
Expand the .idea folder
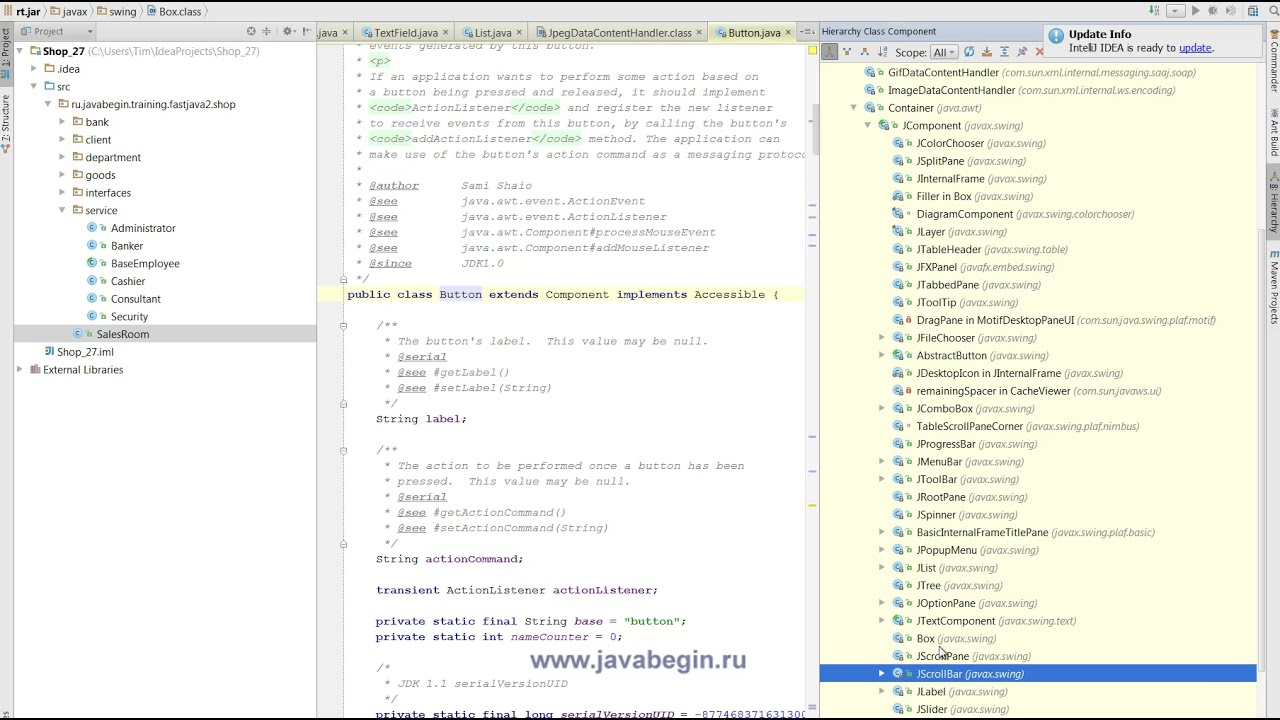pyautogui.click(x=34, y=69)
